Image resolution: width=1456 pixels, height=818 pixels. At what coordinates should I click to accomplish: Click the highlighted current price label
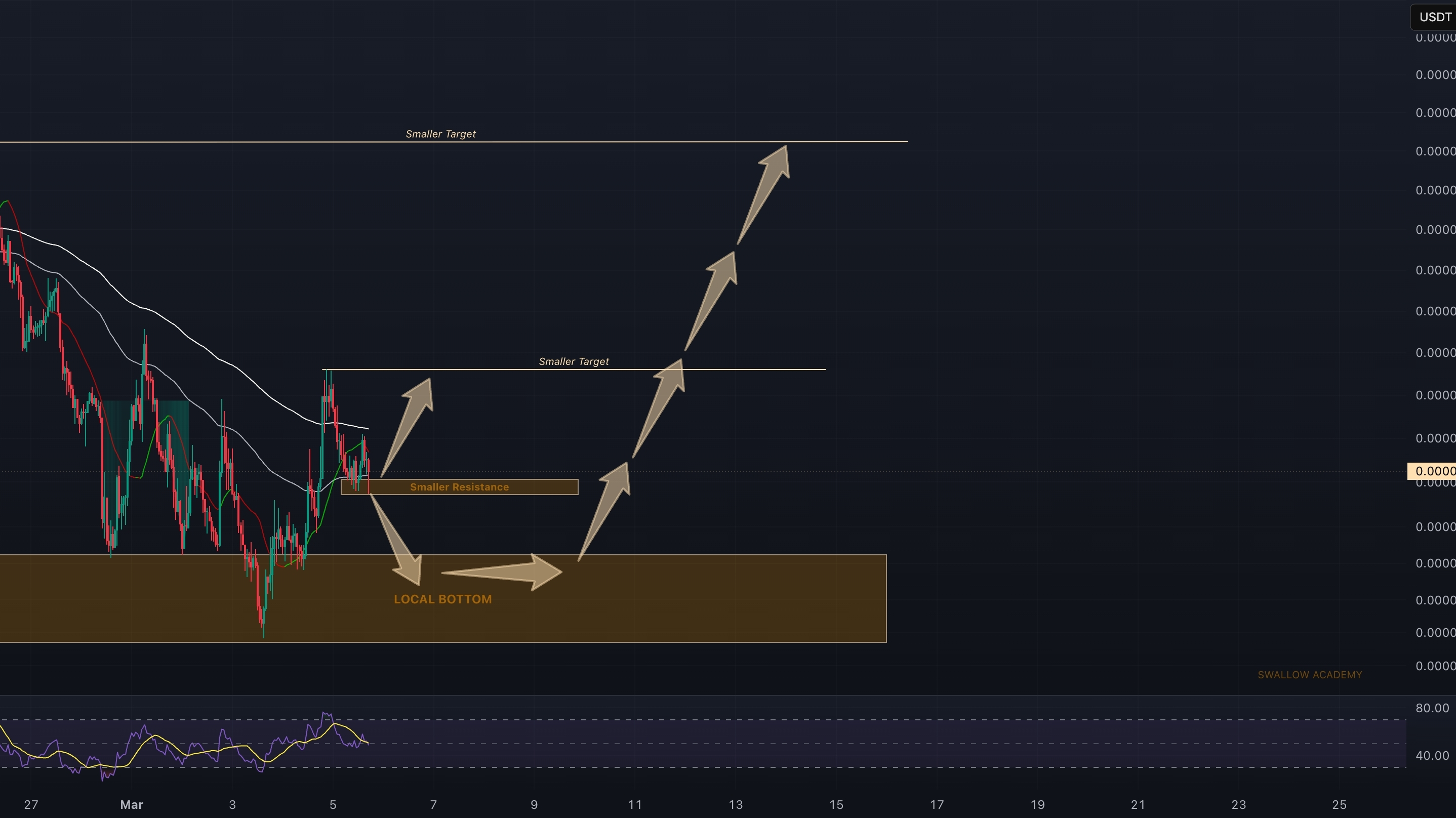click(x=1431, y=471)
